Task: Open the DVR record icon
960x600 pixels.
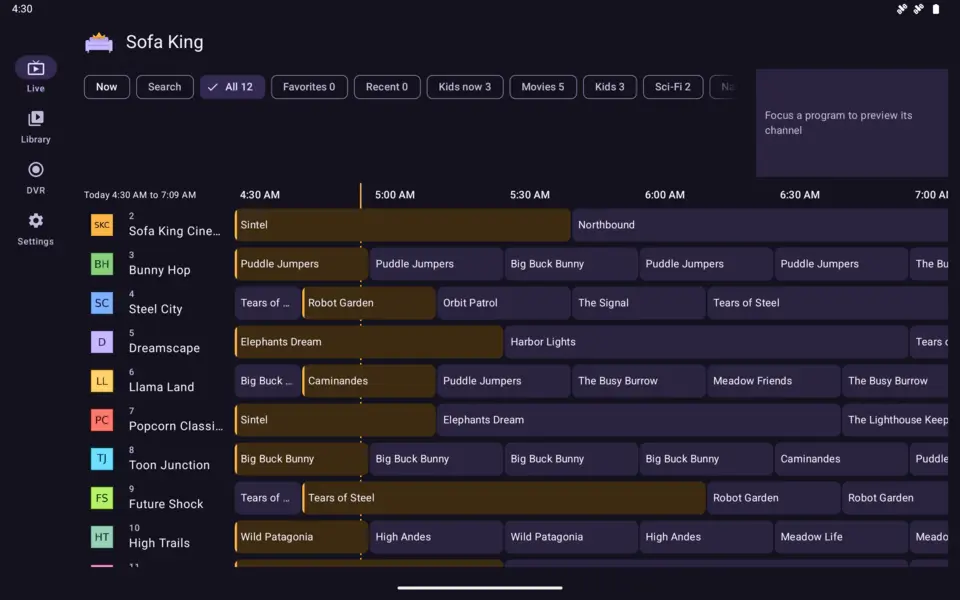Action: click(x=36, y=170)
